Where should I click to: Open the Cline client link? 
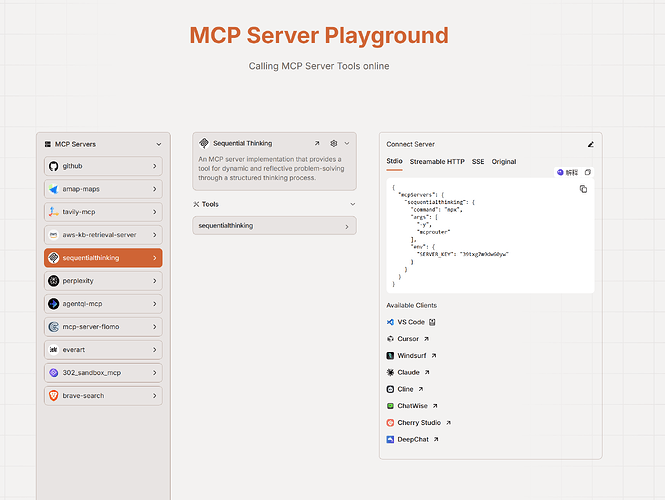pos(405,389)
